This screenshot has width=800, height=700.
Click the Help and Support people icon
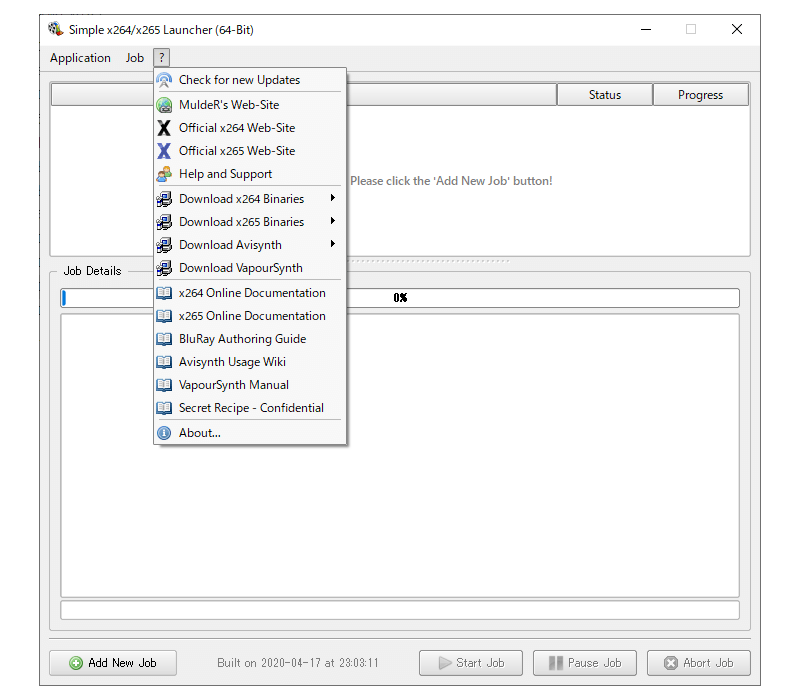coord(164,174)
